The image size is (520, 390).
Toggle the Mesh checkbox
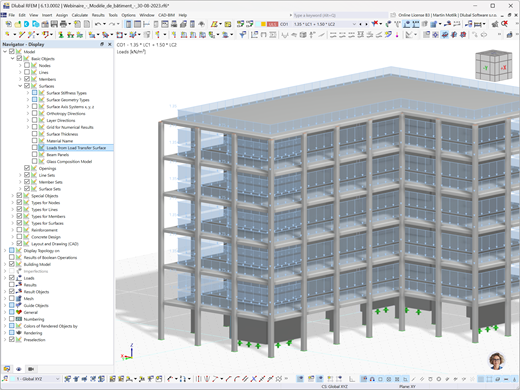(x=12, y=298)
